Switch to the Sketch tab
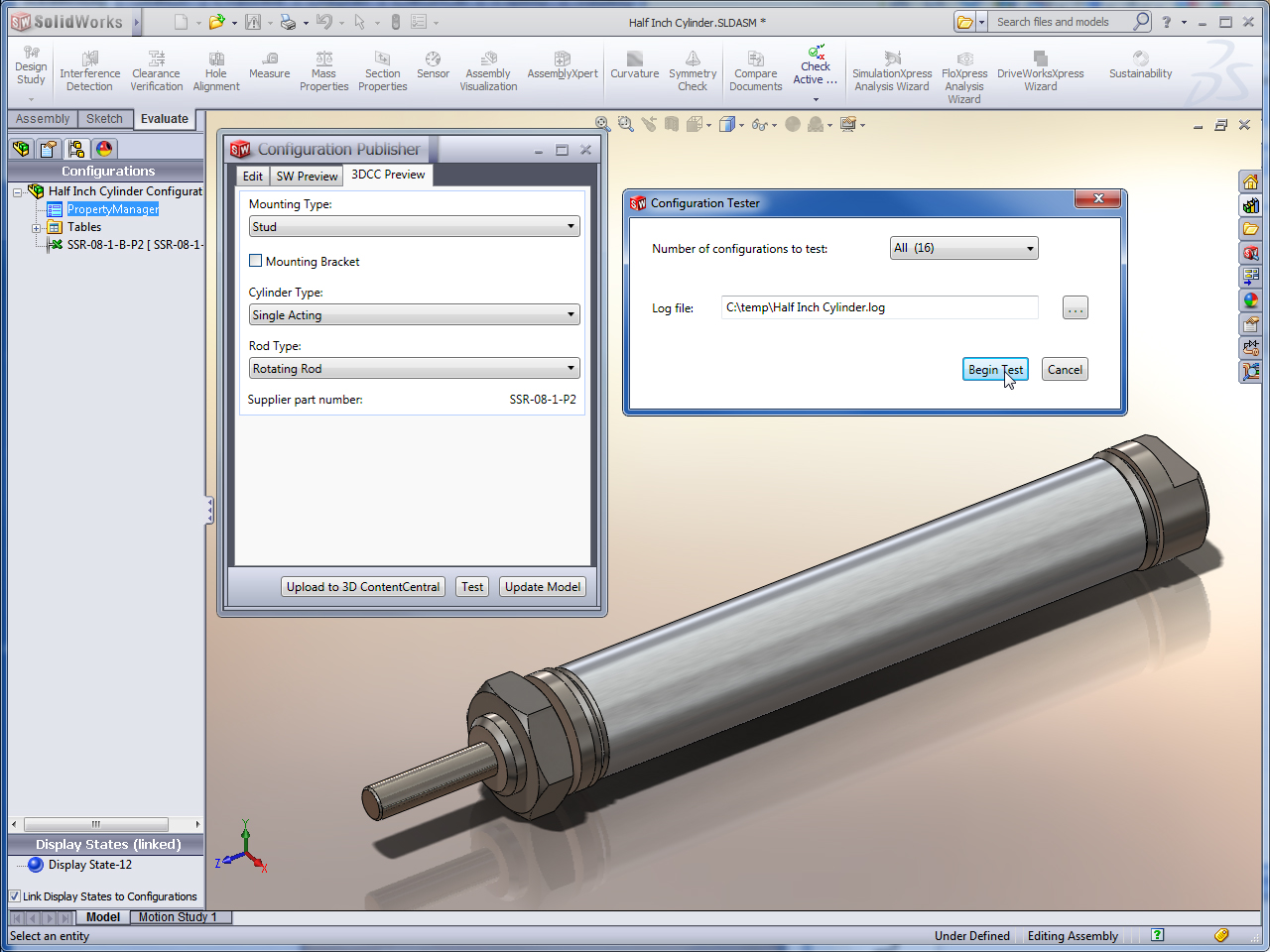This screenshot has height=952, width=1270. coord(104,119)
